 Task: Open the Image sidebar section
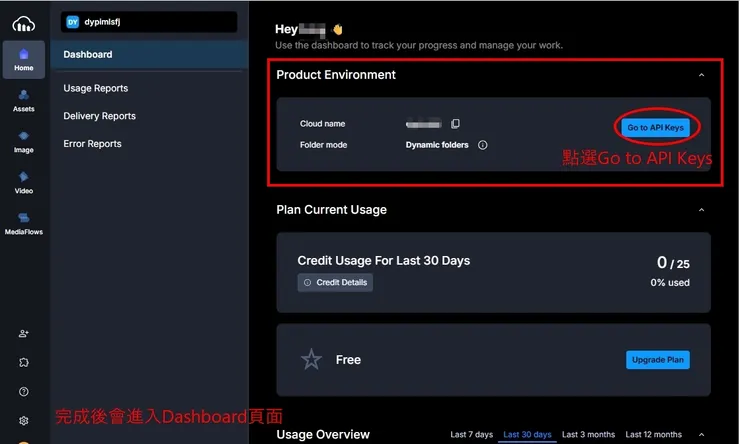click(x=24, y=142)
